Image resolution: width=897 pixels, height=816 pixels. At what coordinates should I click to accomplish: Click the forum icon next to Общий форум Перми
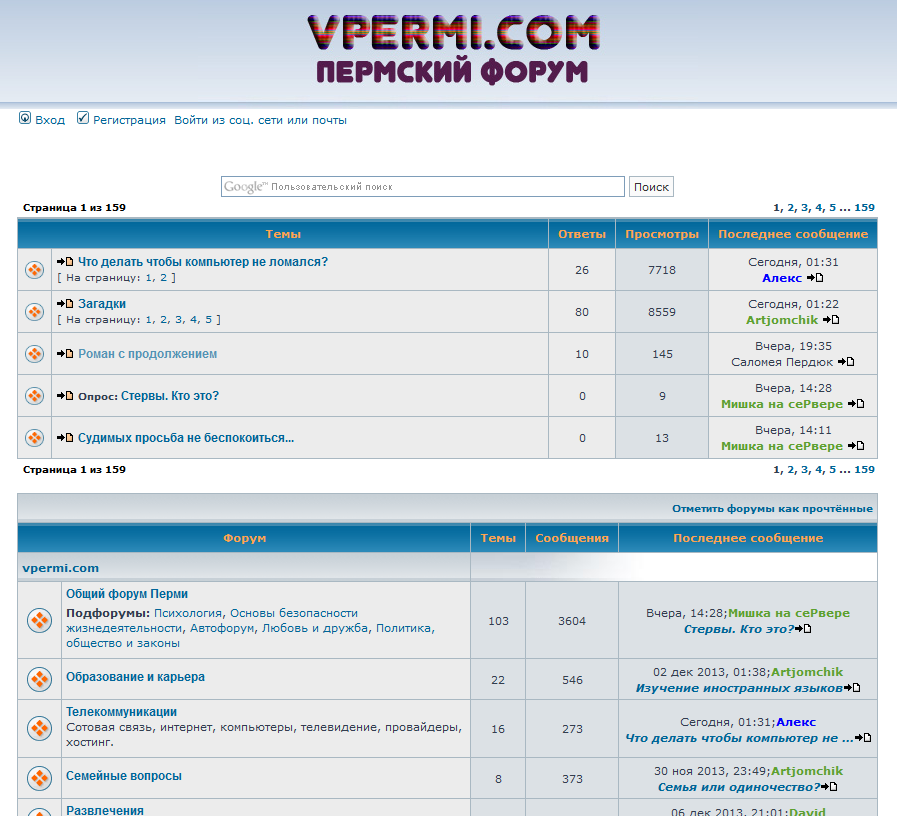point(40,621)
